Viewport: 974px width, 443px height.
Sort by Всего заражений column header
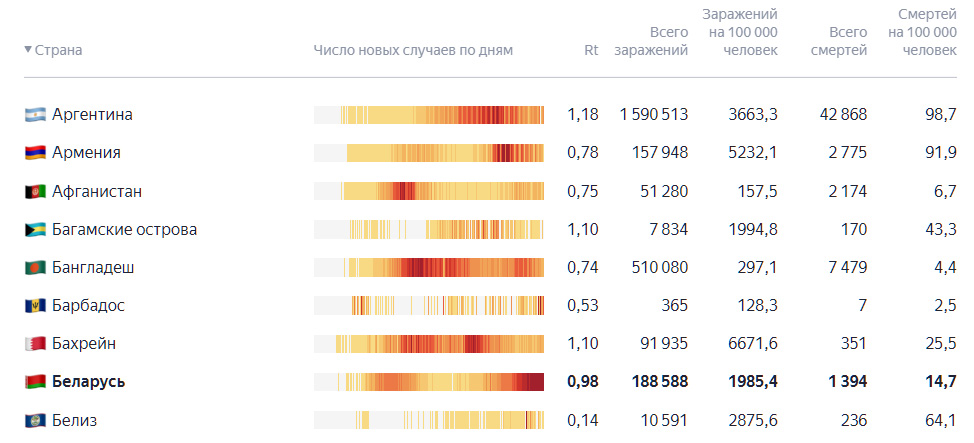[651, 41]
